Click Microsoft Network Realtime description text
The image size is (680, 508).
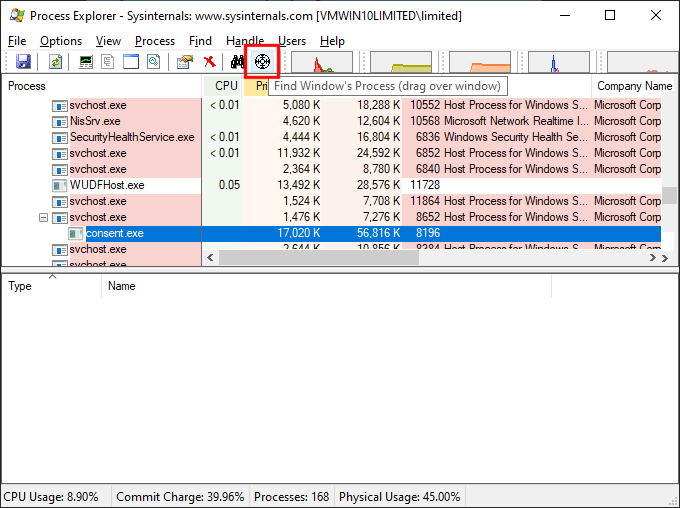(515, 121)
